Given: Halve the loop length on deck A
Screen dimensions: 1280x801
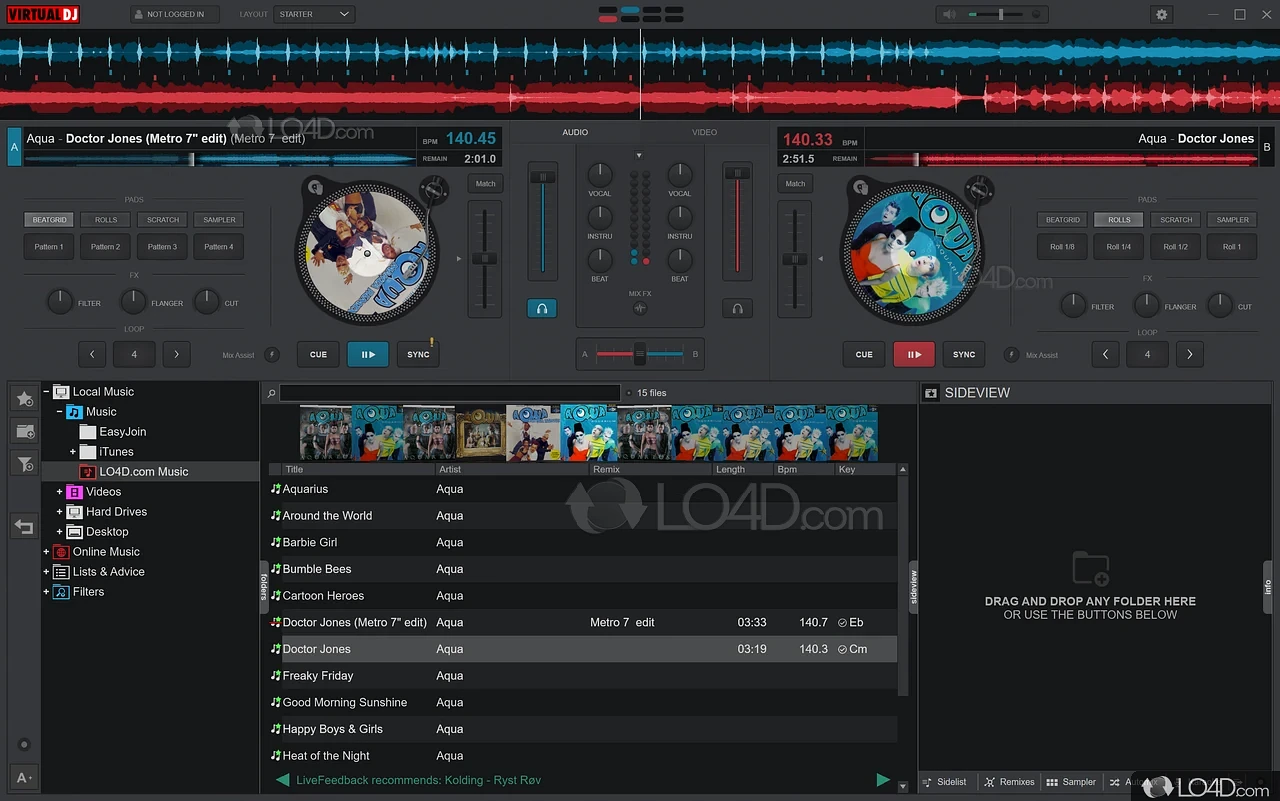Looking at the screenshot, I should pos(92,354).
